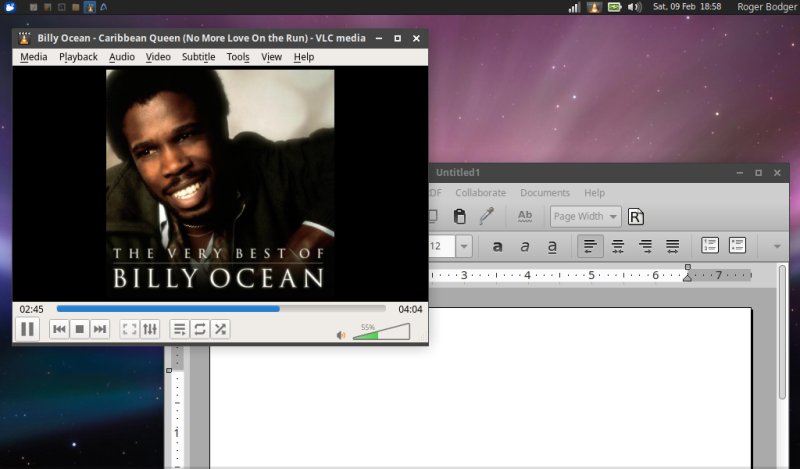Open the Subtitle menu in VLC
Screen dimensions: 800x469
[198, 57]
